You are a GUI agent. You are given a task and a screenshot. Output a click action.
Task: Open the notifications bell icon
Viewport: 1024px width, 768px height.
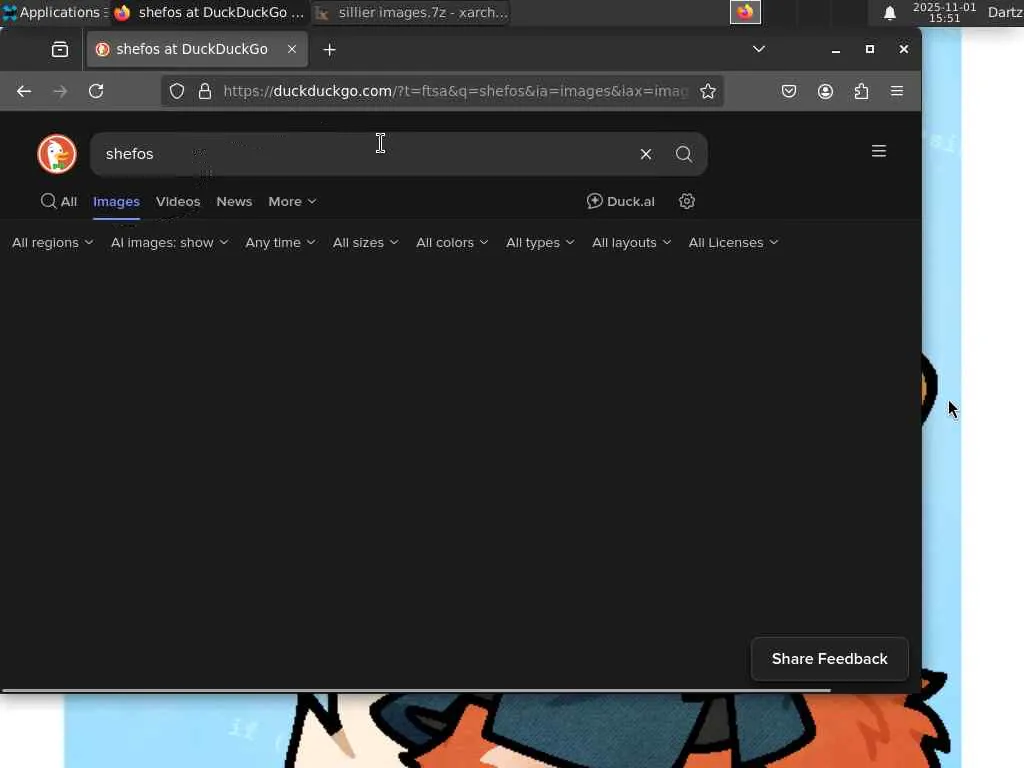(x=889, y=13)
